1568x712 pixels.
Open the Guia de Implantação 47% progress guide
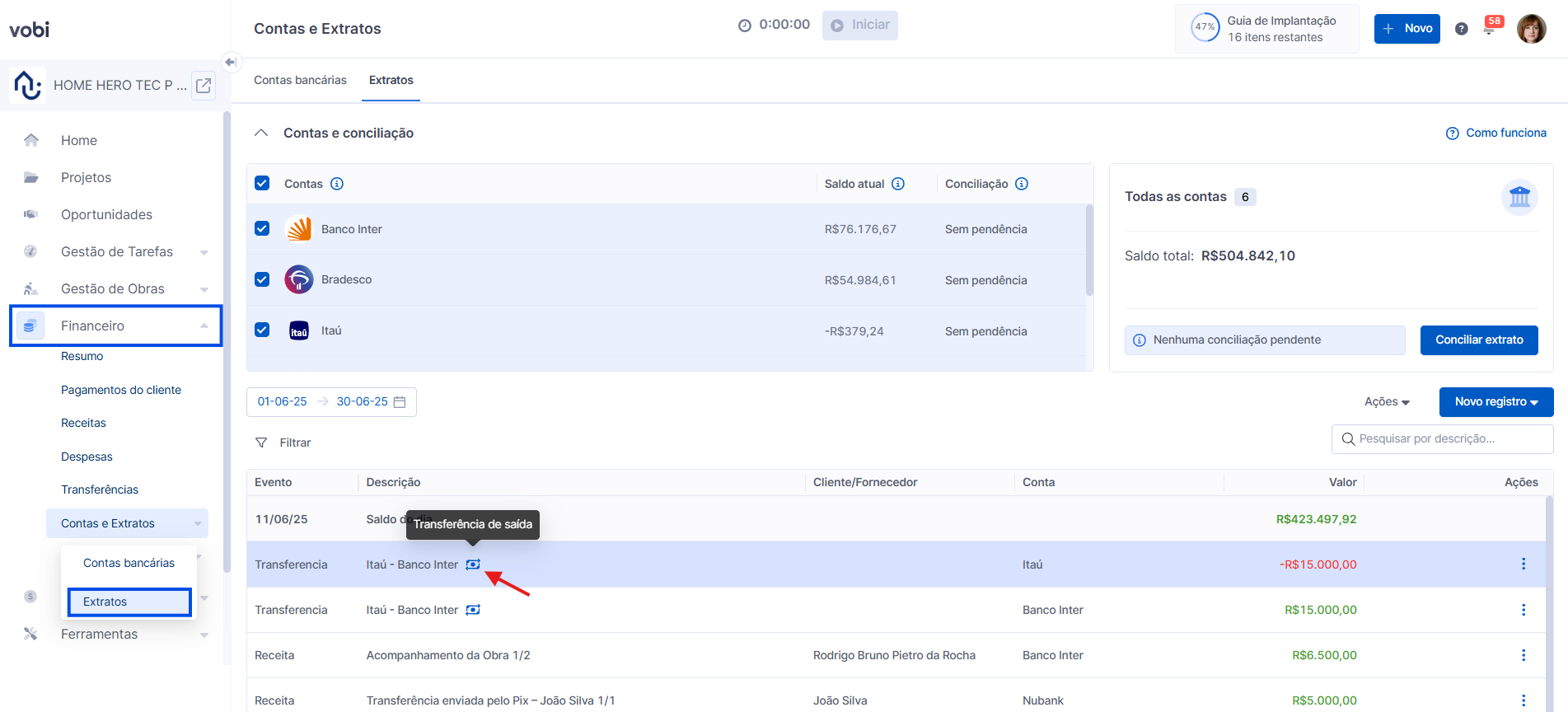click(x=1266, y=29)
